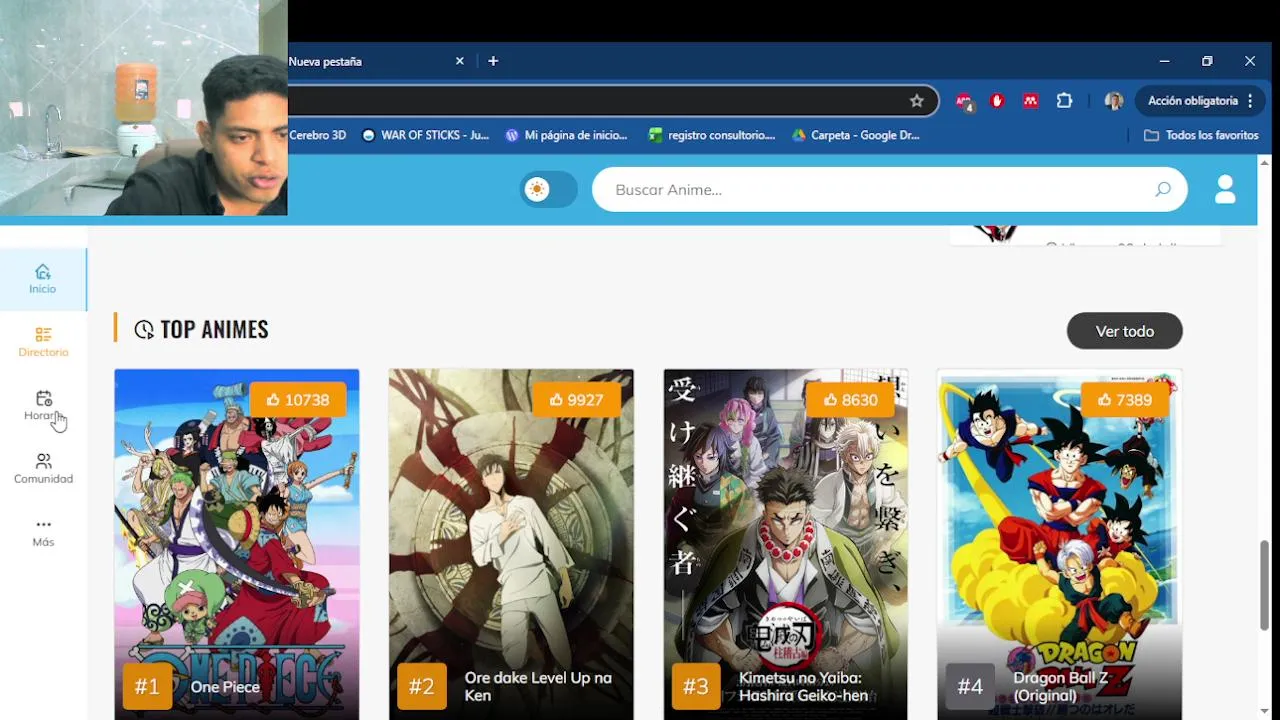Click the Dragon Ball Z (Original) title

(x=1060, y=687)
